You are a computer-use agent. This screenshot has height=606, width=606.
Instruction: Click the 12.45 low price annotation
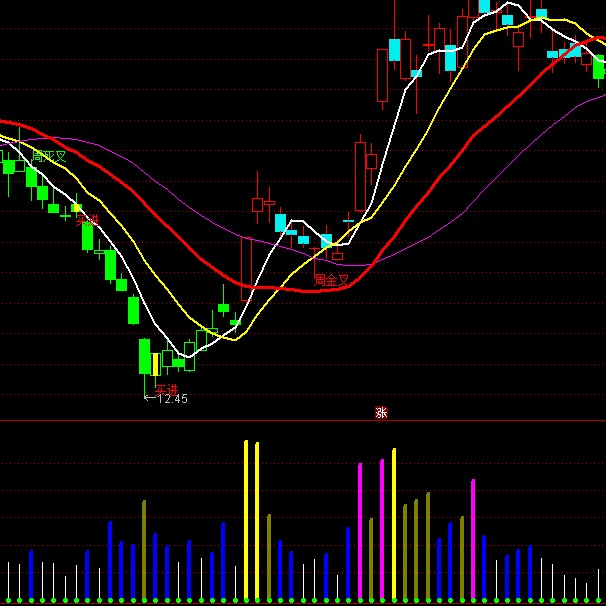tap(173, 399)
